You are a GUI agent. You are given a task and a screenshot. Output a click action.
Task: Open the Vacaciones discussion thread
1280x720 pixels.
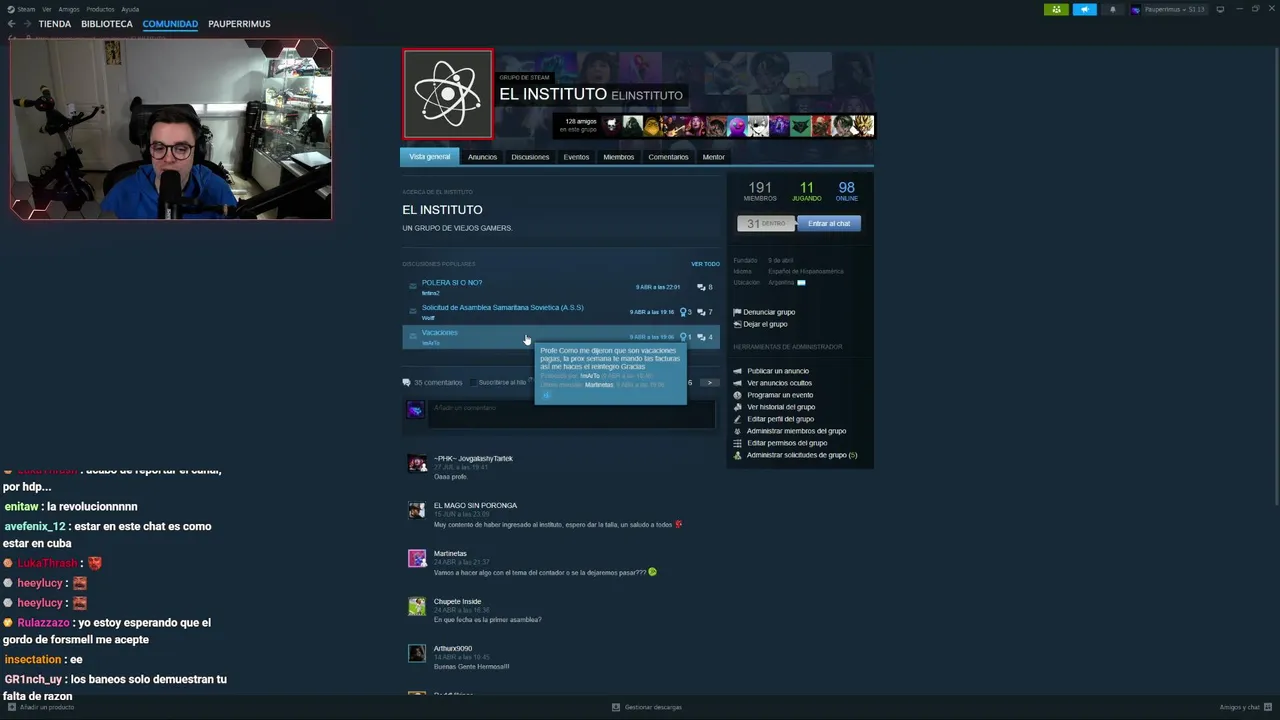pos(440,332)
